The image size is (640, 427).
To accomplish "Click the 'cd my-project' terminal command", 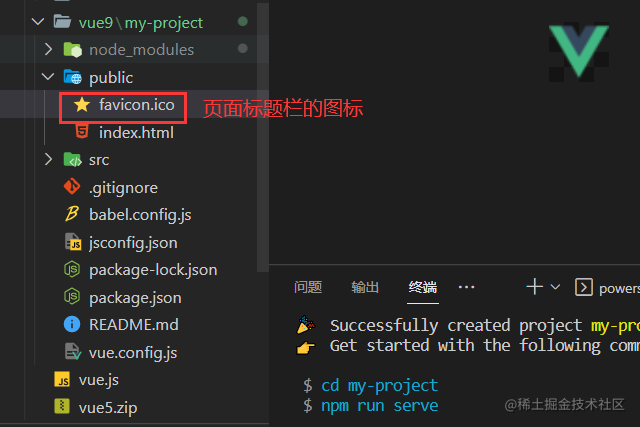I will click(380, 385).
